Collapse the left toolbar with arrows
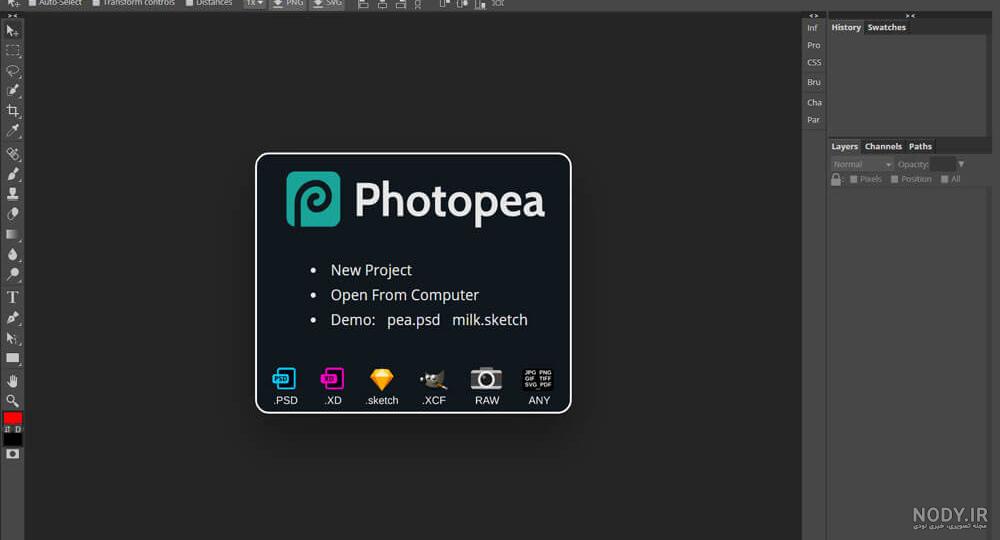The image size is (1000, 540). 12,15
